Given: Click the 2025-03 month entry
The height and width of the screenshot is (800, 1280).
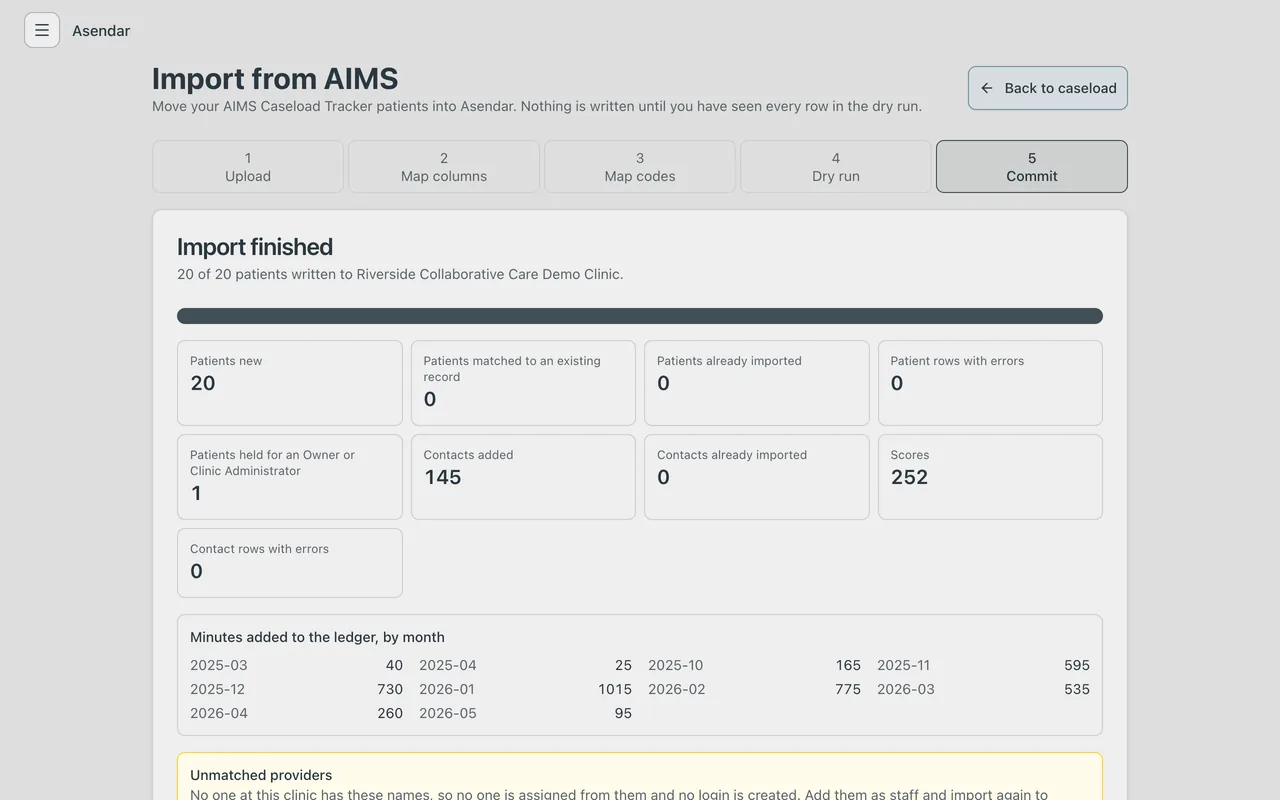Looking at the screenshot, I should (x=296, y=665).
